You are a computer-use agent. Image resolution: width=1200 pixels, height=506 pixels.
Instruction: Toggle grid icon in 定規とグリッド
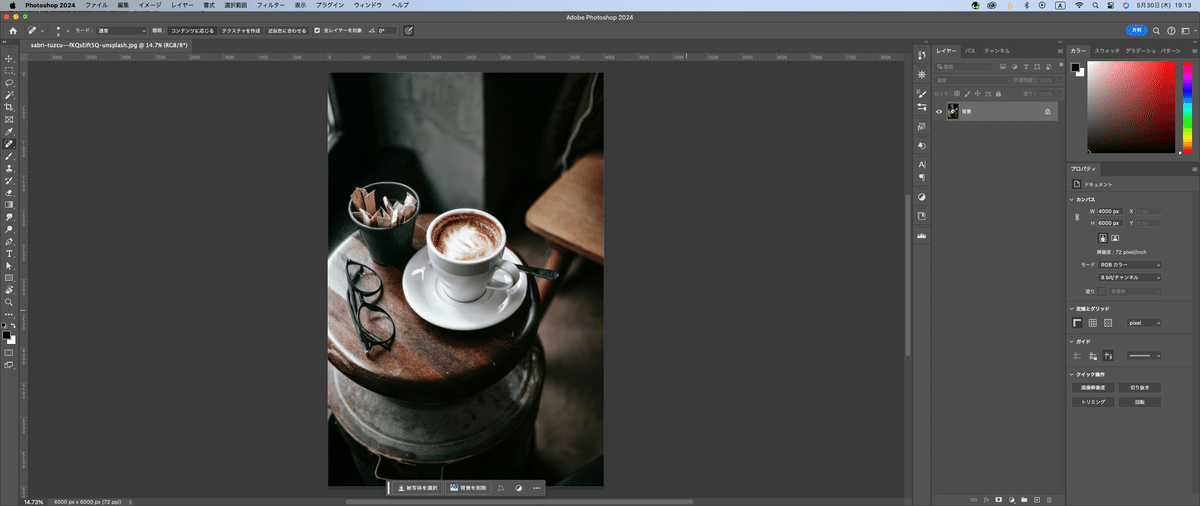click(1093, 323)
